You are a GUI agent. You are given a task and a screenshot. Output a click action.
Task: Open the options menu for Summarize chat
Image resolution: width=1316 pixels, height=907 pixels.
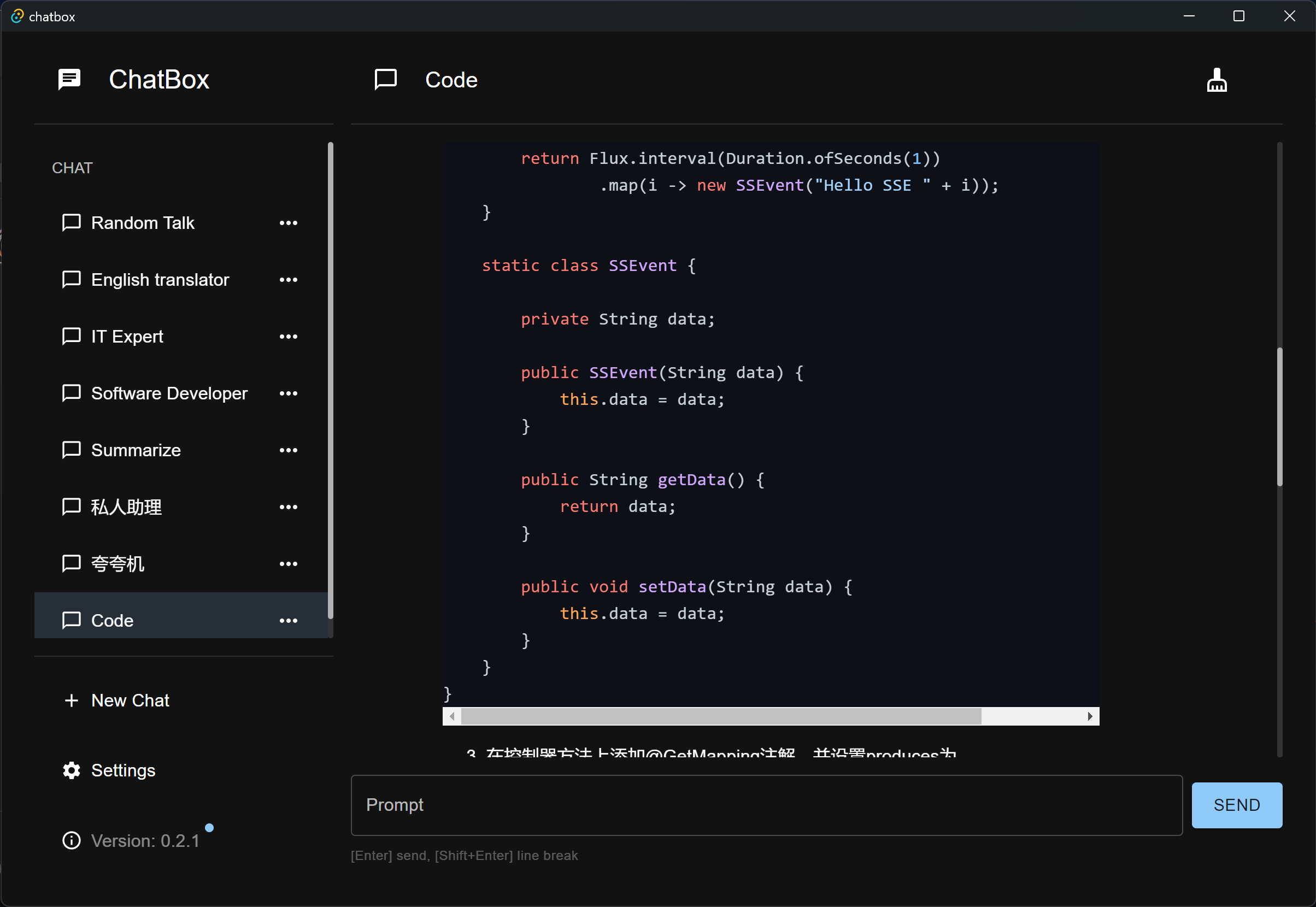point(289,450)
